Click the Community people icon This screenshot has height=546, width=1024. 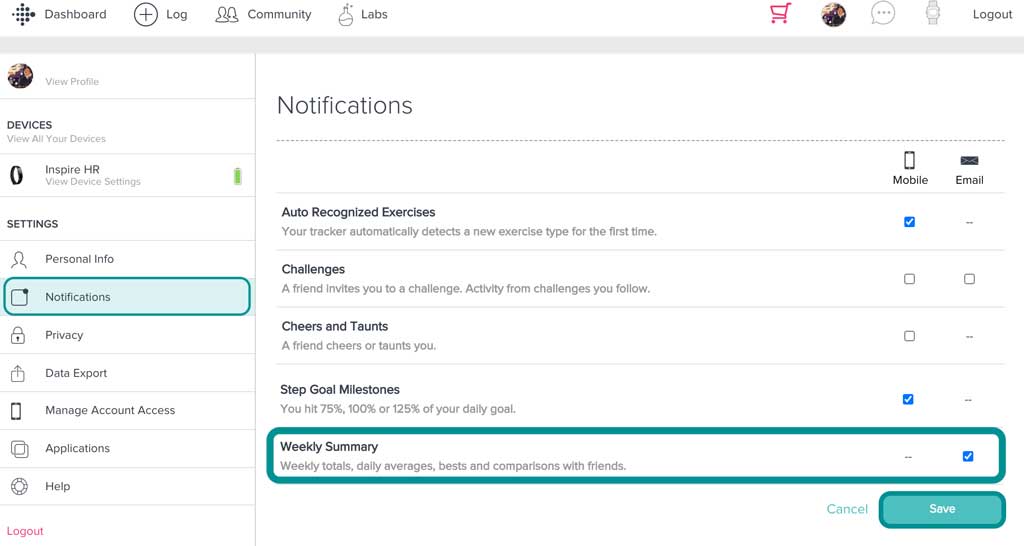(x=227, y=14)
